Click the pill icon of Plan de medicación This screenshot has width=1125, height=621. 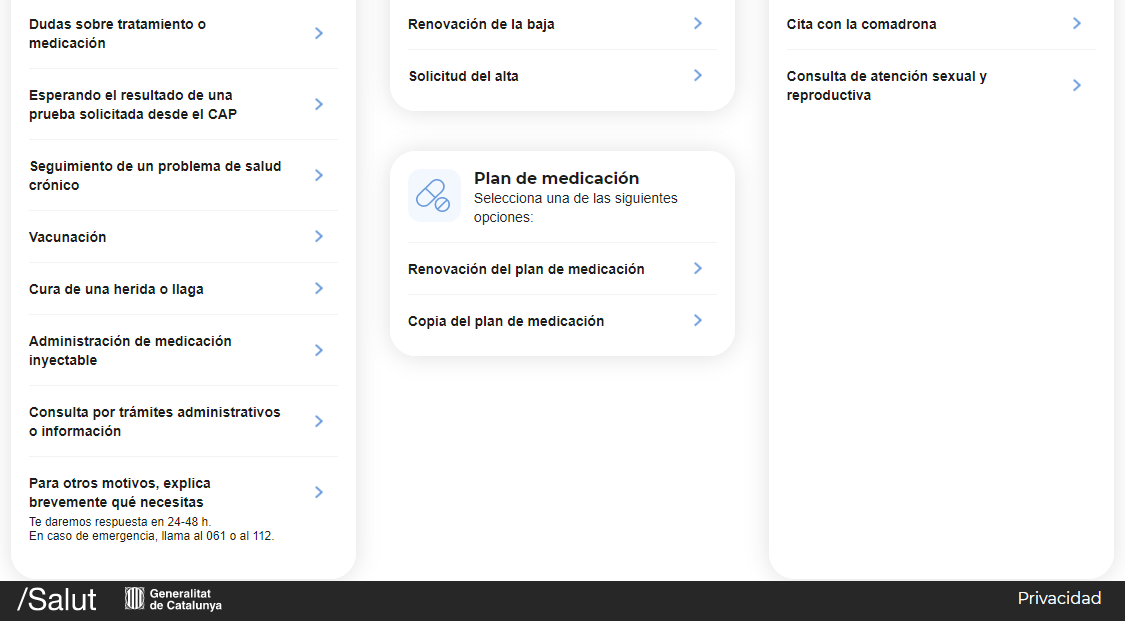434,196
